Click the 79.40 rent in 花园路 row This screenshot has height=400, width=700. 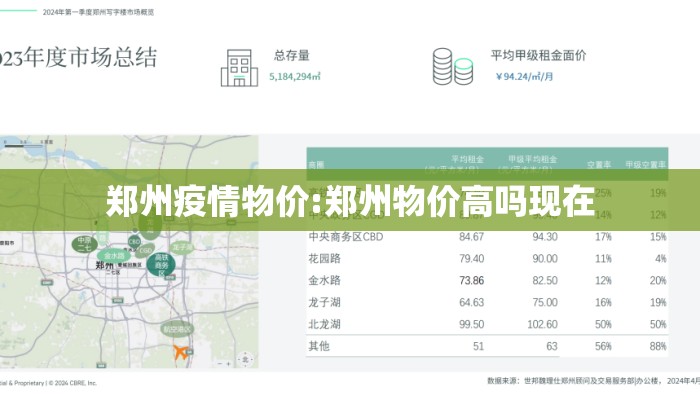tap(471, 259)
